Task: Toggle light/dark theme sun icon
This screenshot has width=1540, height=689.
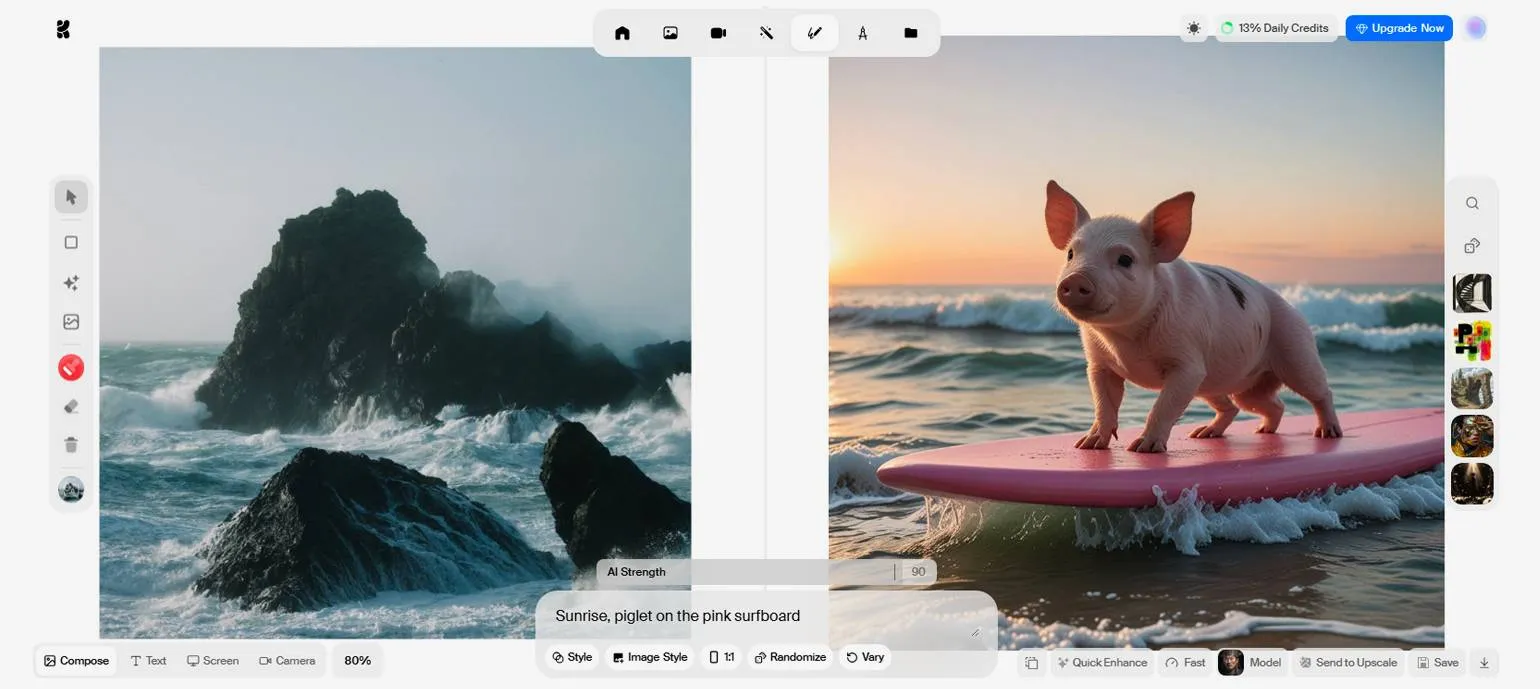Action: (x=1193, y=28)
